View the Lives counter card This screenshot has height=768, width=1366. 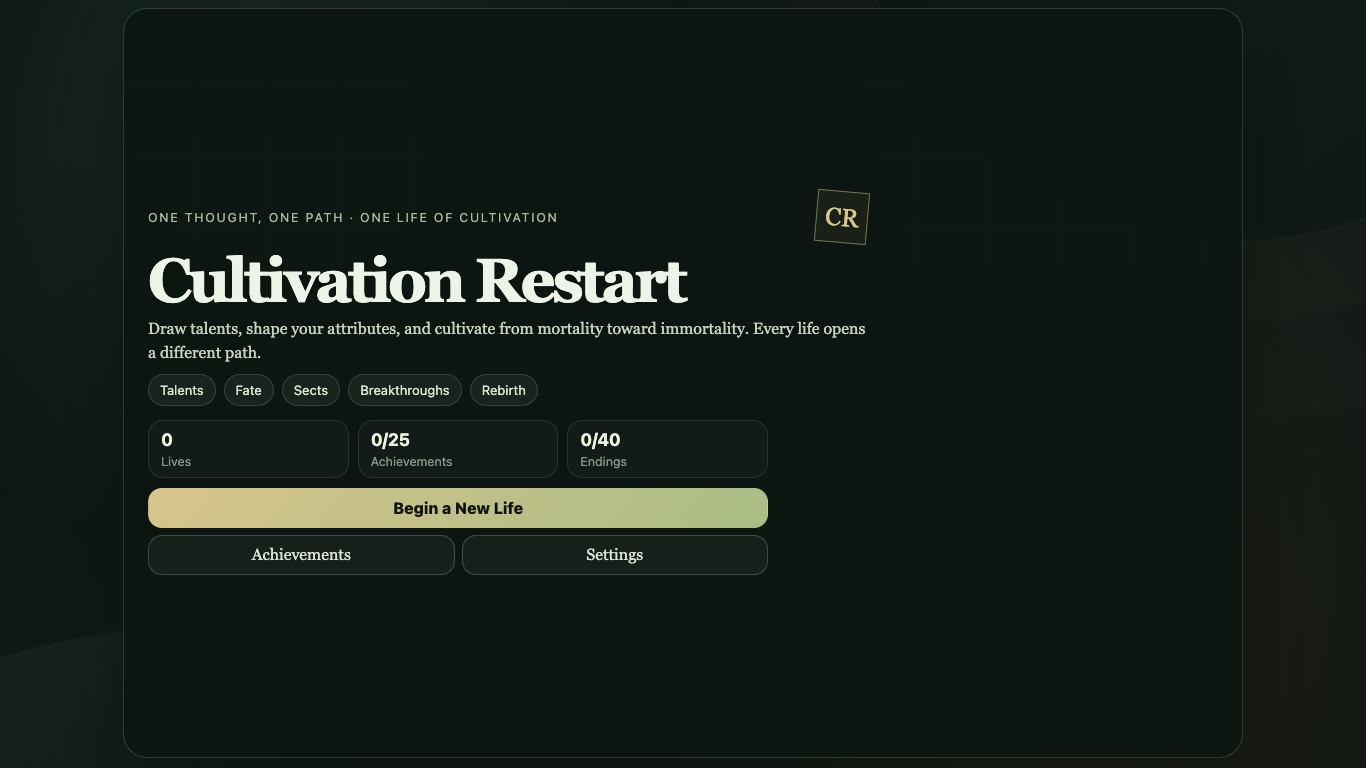248,449
